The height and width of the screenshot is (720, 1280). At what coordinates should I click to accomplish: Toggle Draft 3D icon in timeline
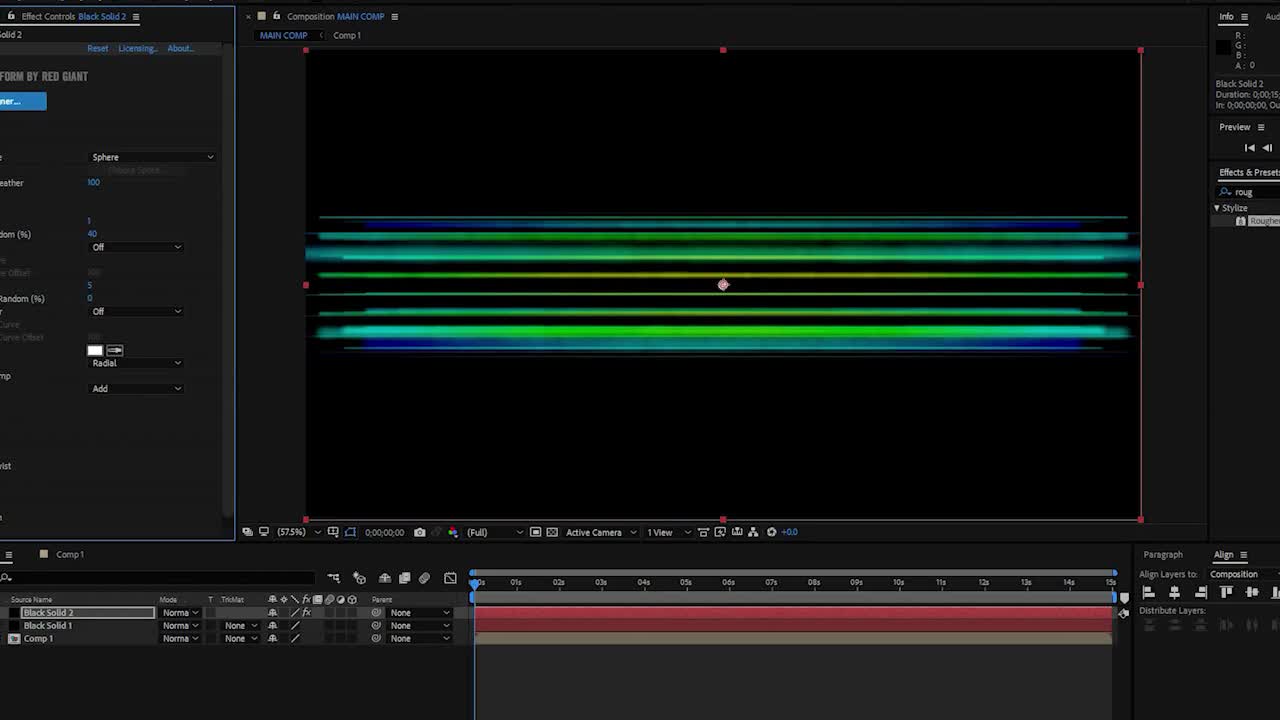tap(359, 578)
